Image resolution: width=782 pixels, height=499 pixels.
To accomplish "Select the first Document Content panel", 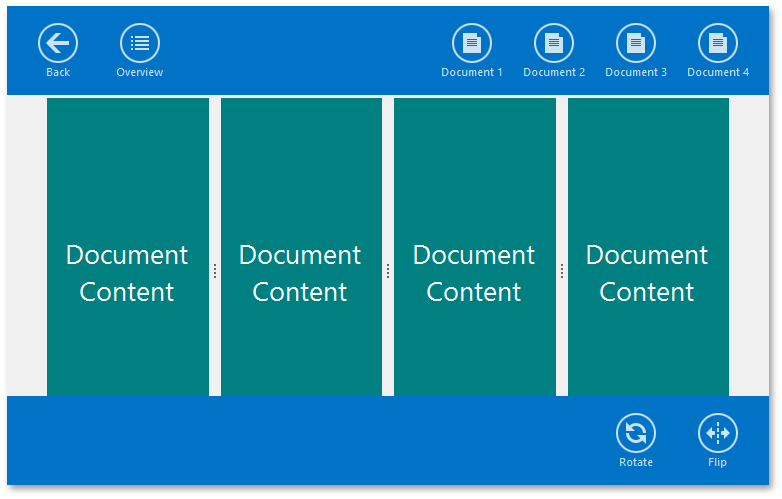I will point(128,247).
